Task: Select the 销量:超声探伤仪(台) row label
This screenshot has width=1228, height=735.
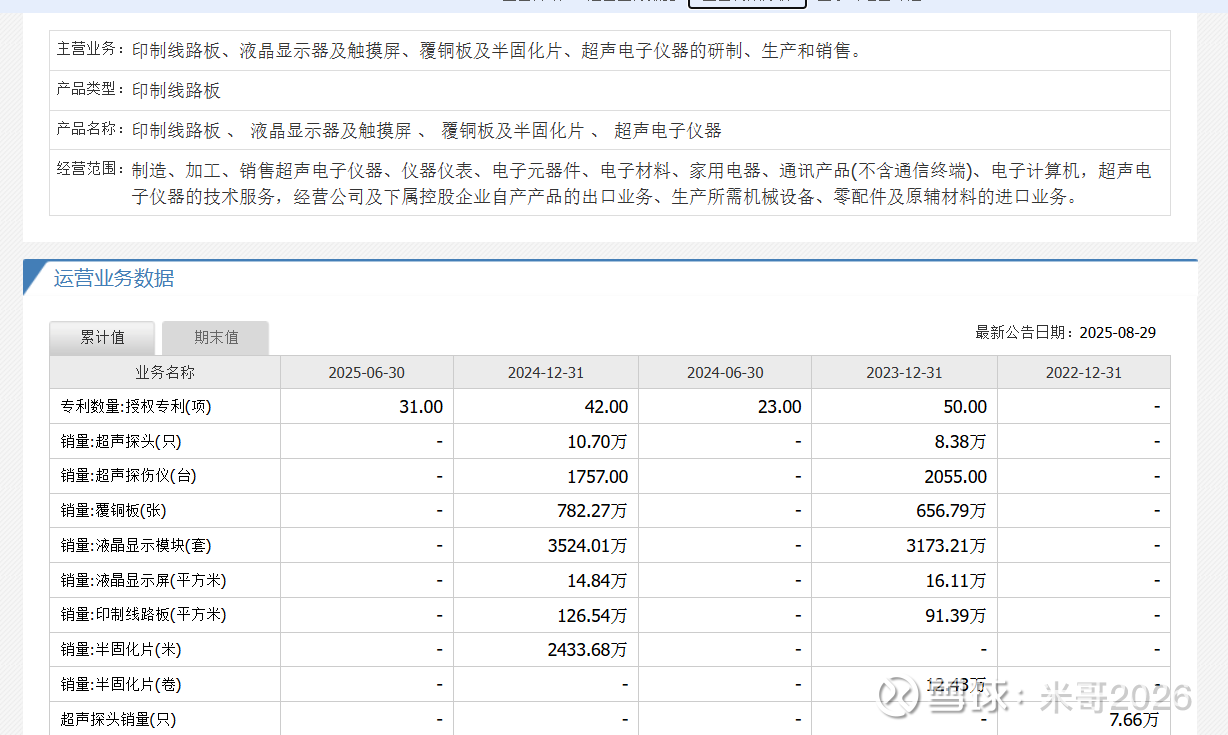Action: click(129, 476)
